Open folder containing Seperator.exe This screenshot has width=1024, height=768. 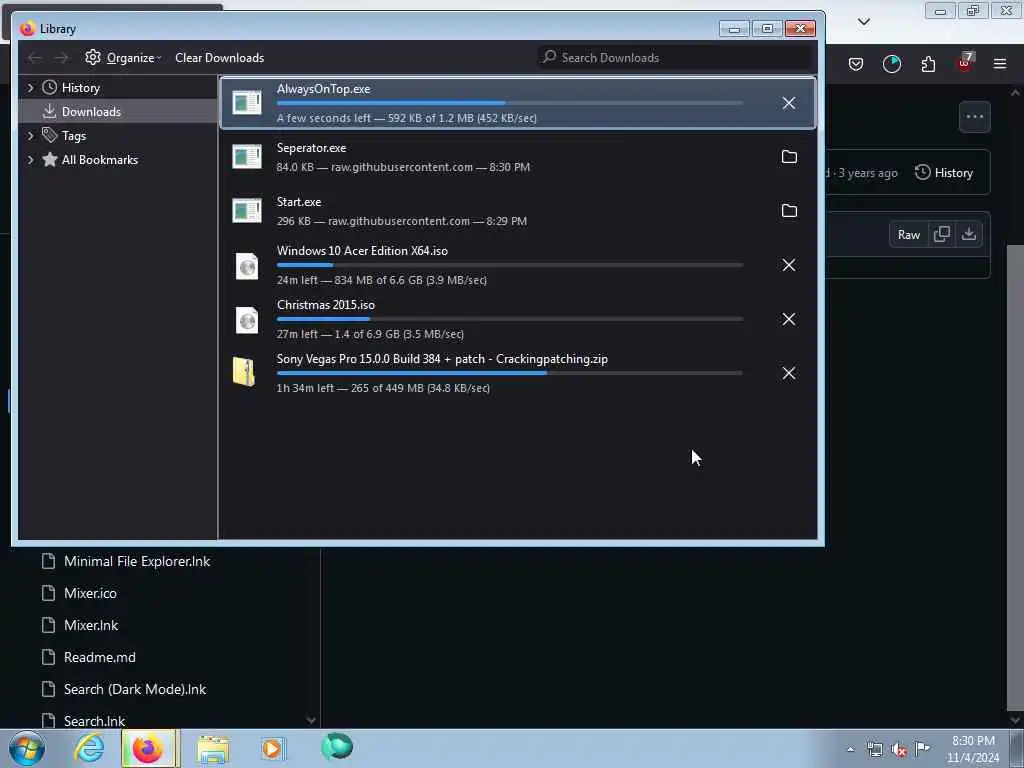tap(789, 157)
